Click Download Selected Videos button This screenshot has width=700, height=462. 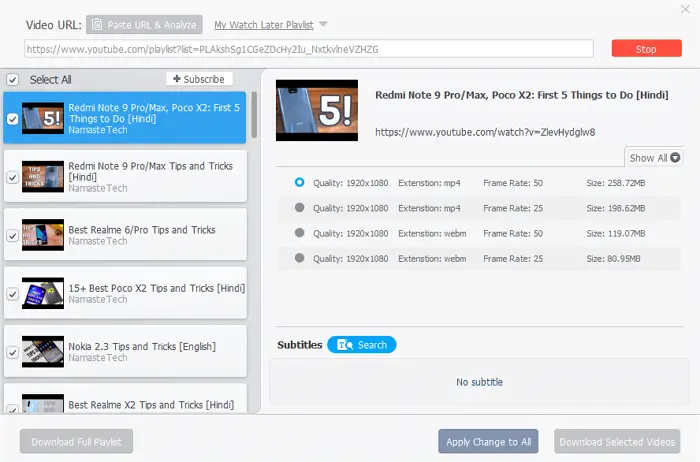[x=617, y=441]
